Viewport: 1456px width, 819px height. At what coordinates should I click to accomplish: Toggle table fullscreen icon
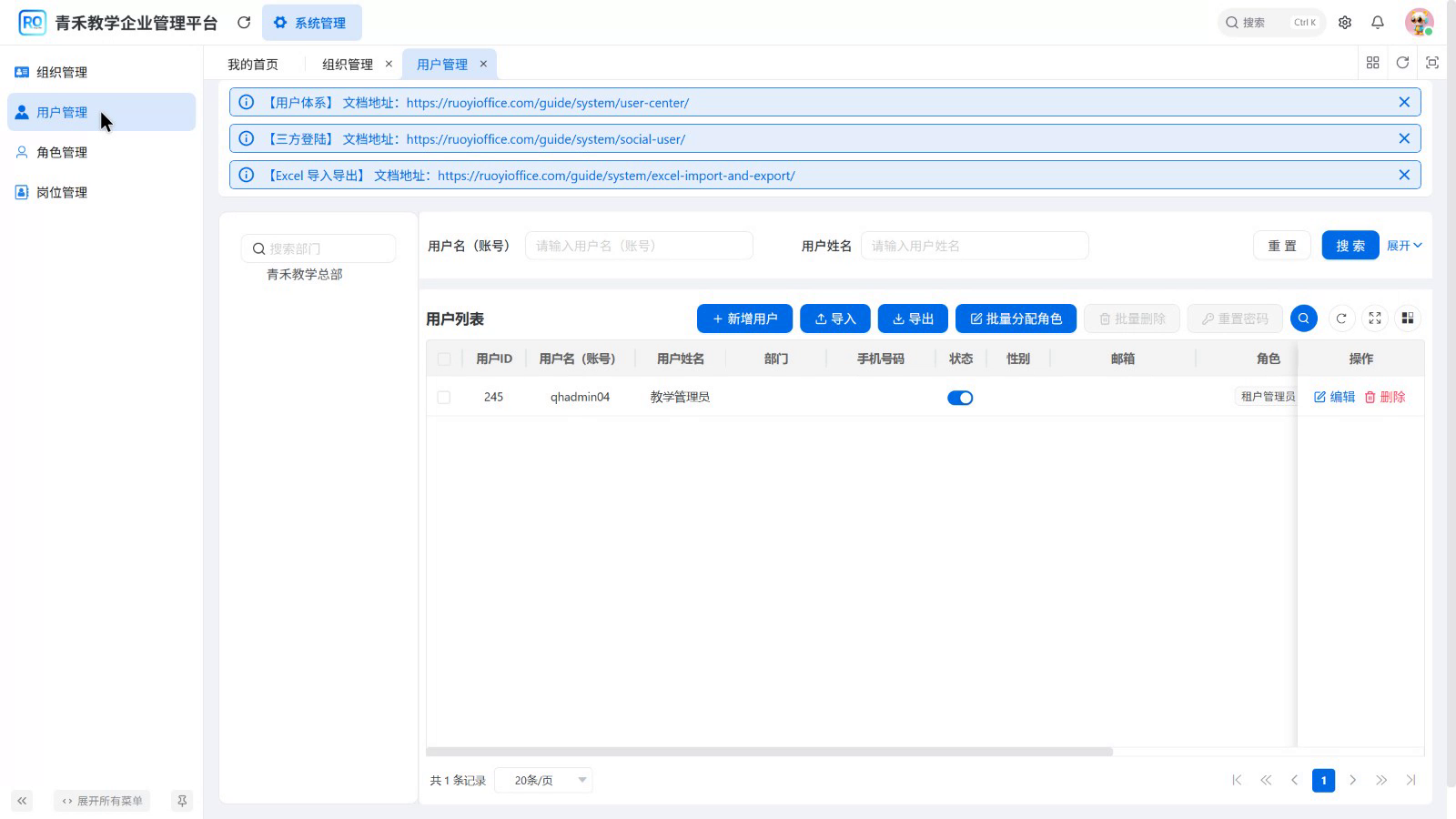point(1375,318)
